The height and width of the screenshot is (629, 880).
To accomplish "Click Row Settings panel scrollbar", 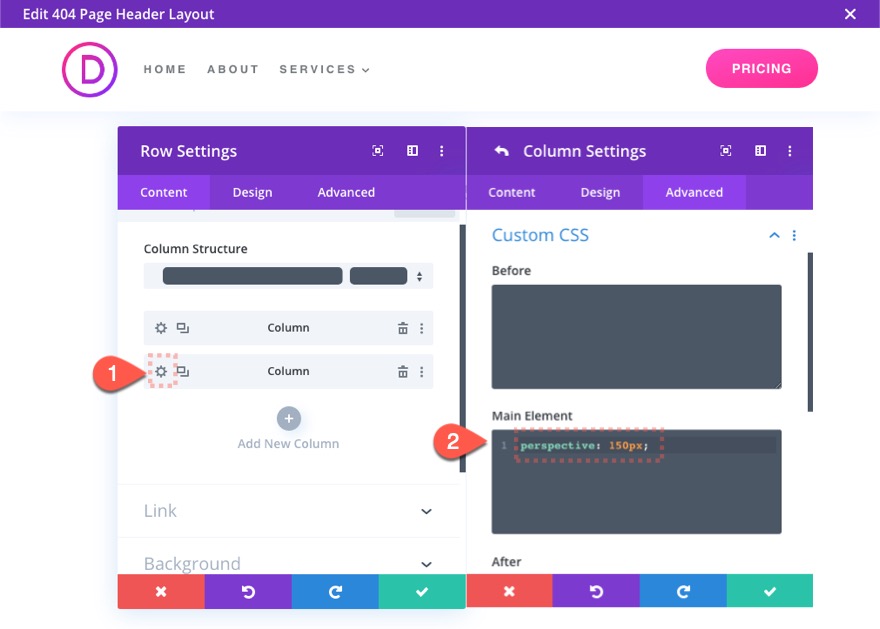I will pos(462,348).
